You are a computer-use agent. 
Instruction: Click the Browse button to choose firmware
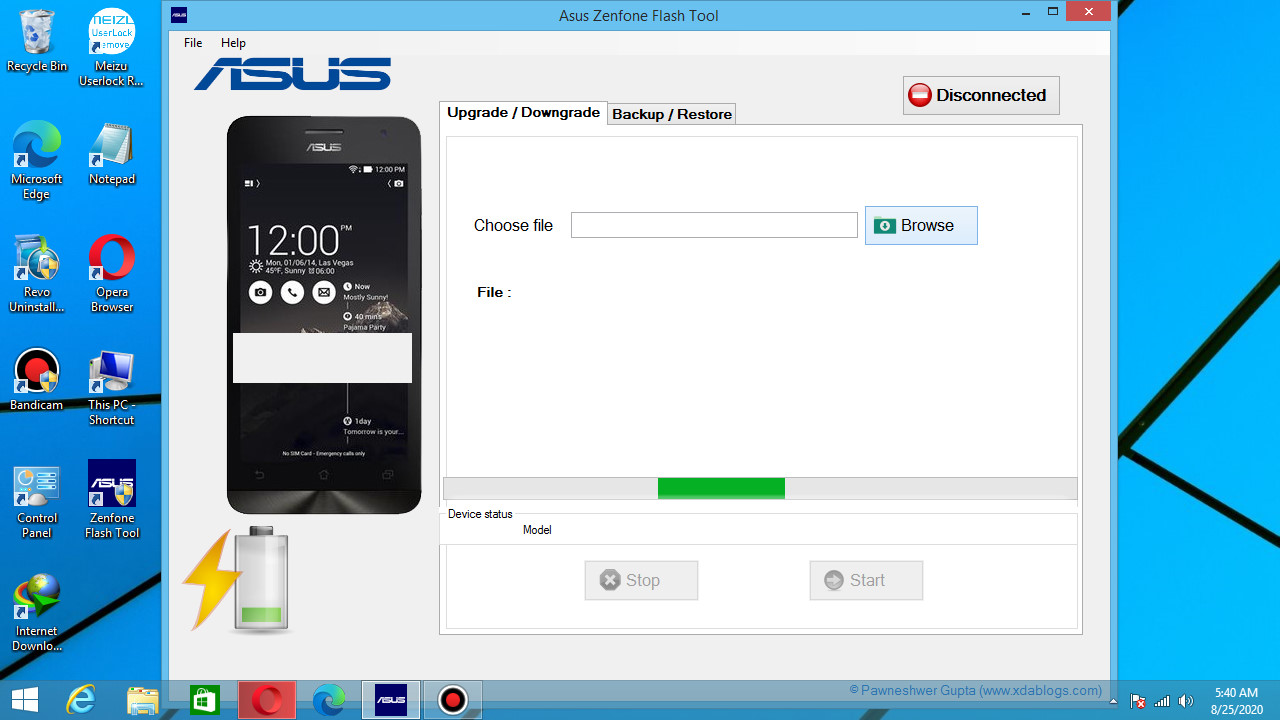920,225
